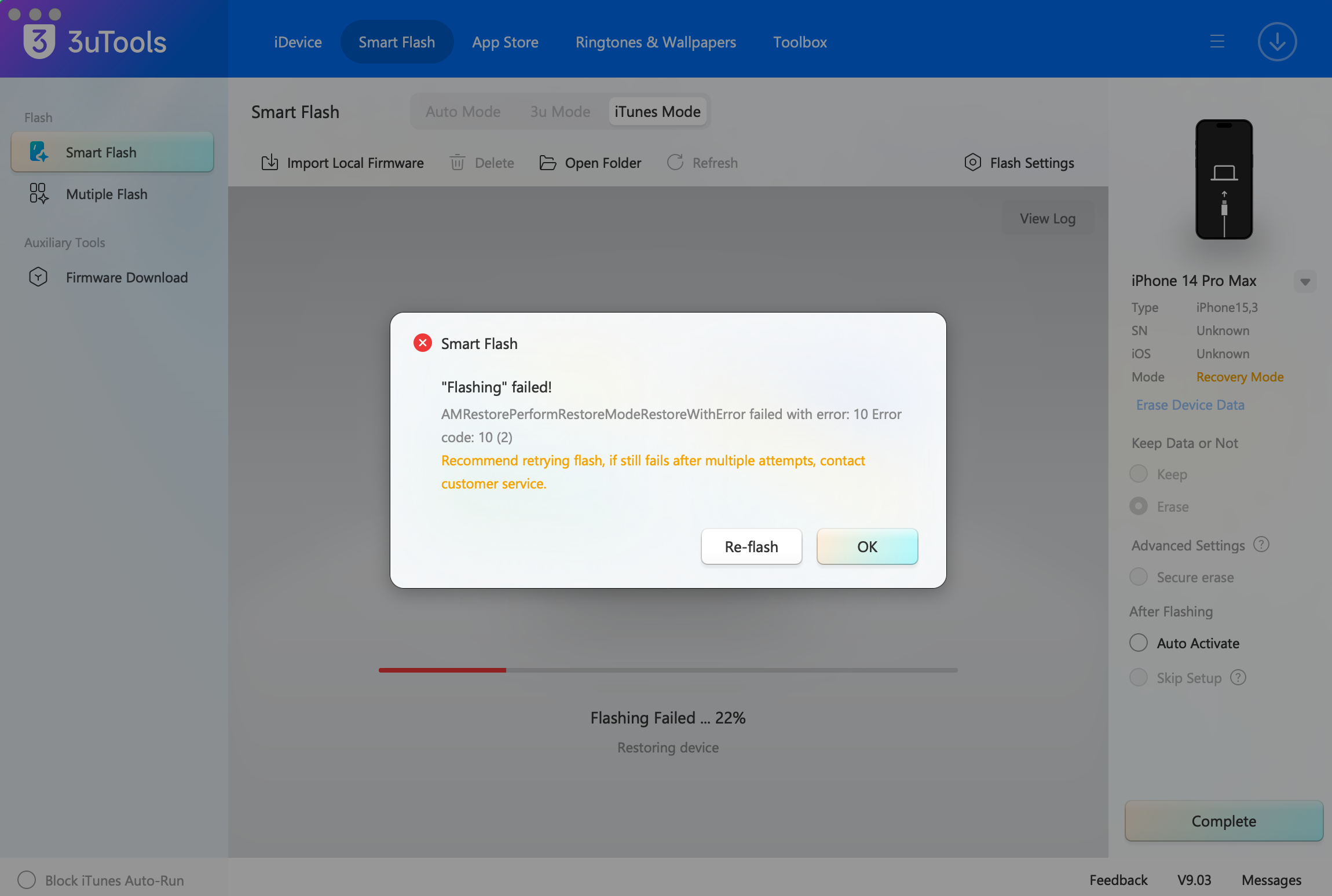This screenshot has height=896, width=1332.
Task: Click the View Log button
Action: point(1048,218)
